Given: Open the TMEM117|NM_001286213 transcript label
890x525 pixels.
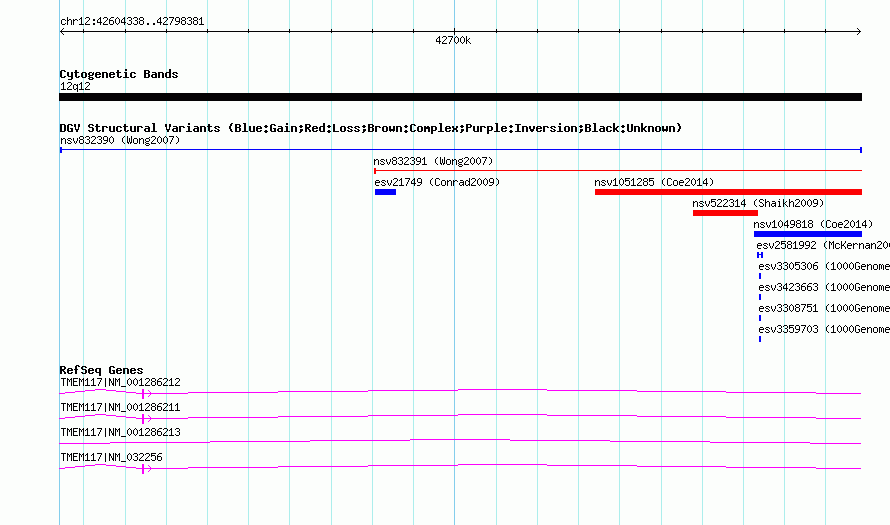Looking at the screenshot, I should point(120,432).
